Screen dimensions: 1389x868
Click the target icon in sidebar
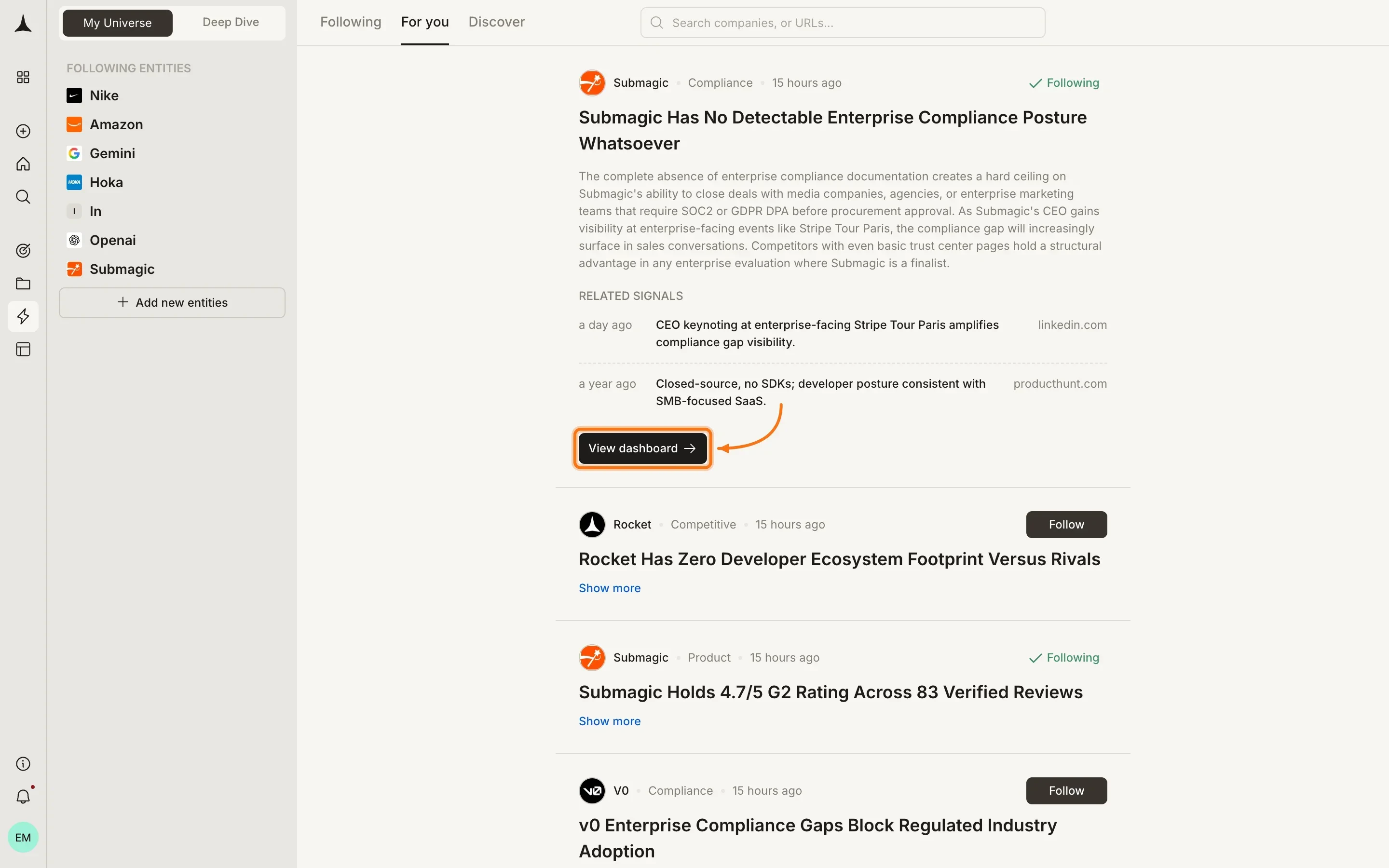23,250
